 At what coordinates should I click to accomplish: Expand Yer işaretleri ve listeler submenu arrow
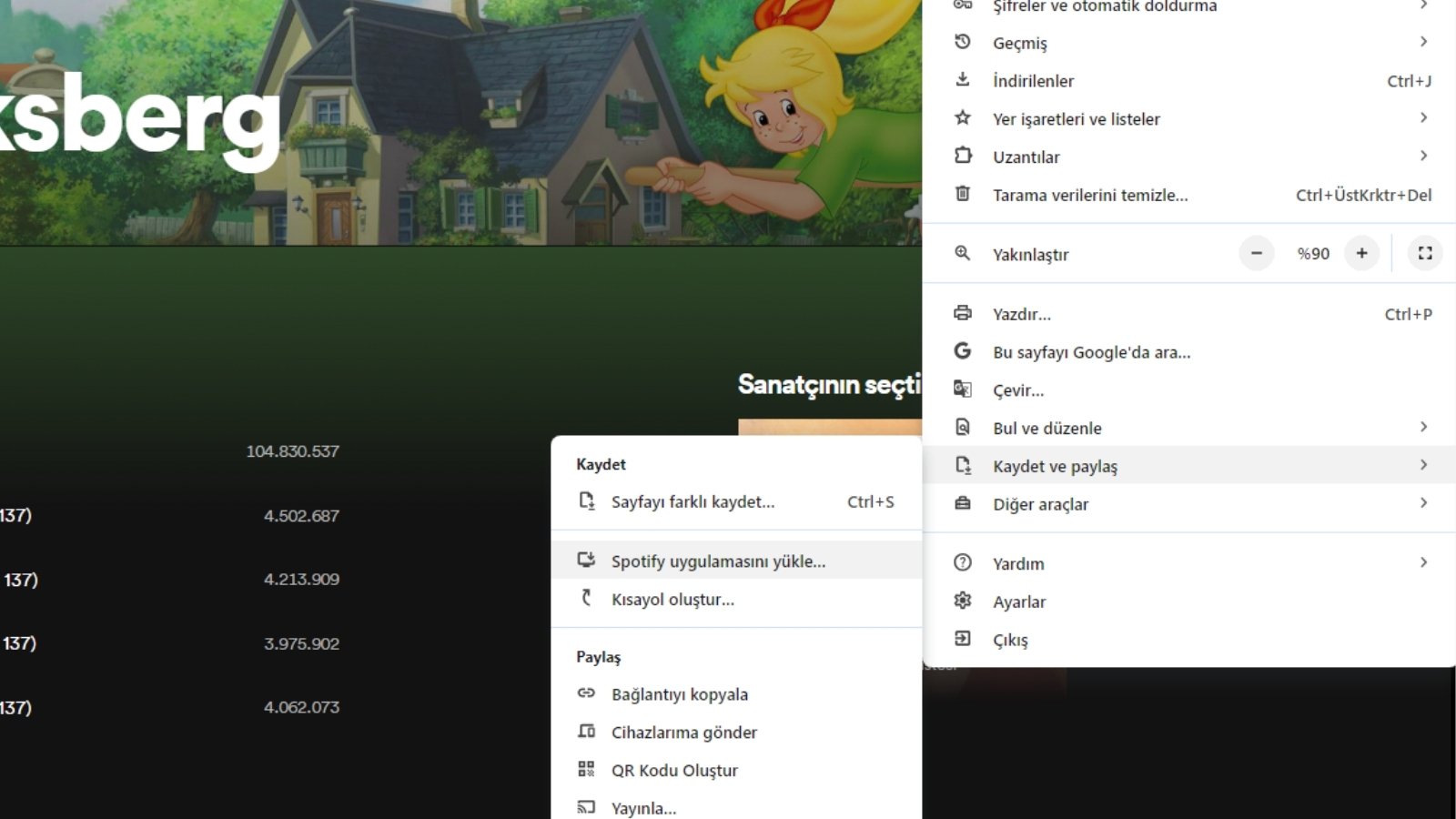point(1423,118)
